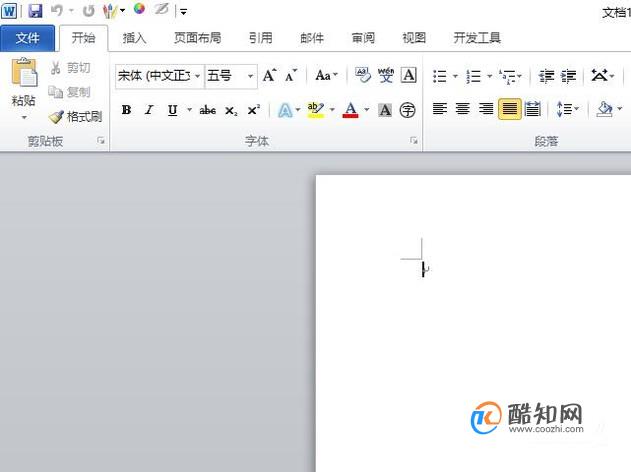Open the customize quick access toolbar dropdown

click(x=184, y=12)
